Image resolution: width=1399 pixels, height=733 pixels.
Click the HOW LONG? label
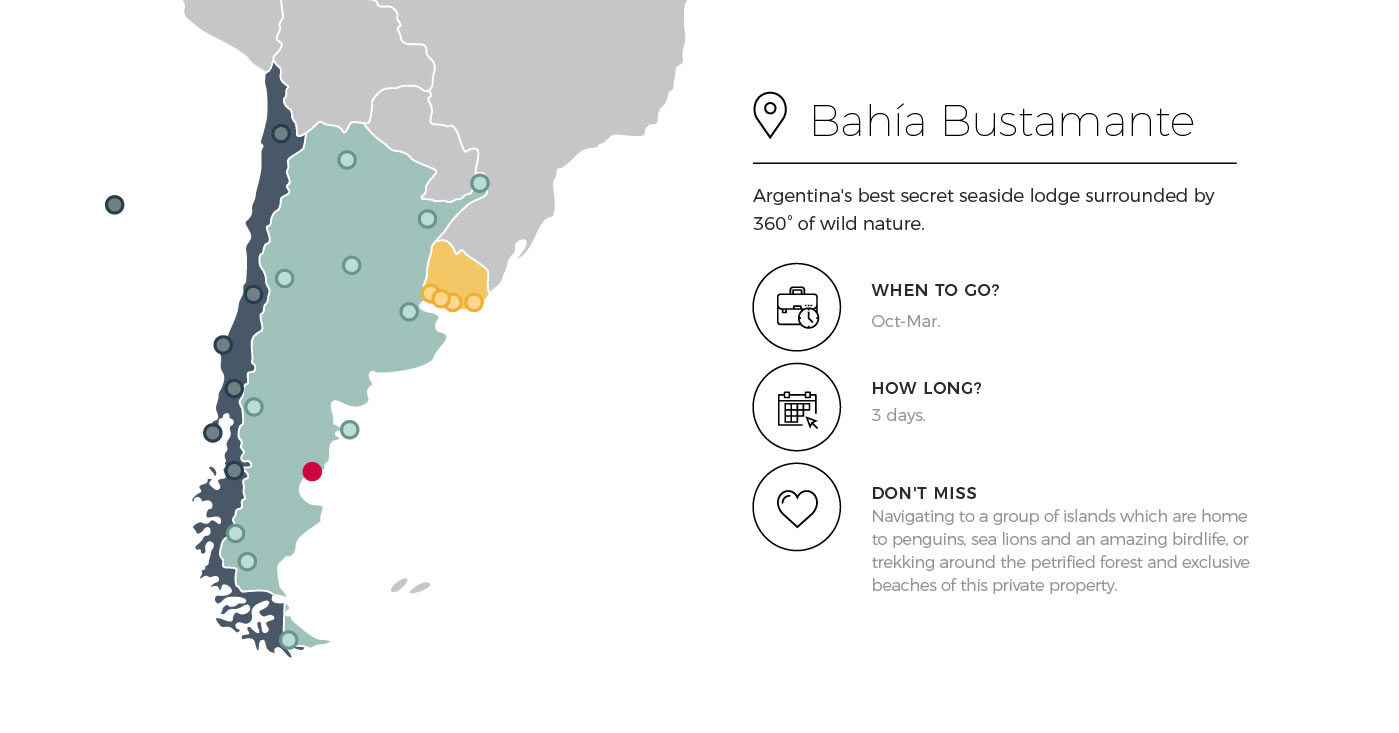pos(926,388)
